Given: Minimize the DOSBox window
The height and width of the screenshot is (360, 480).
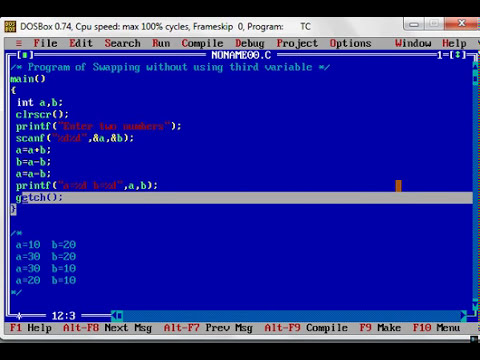Looking at the screenshot, I should point(414,24).
